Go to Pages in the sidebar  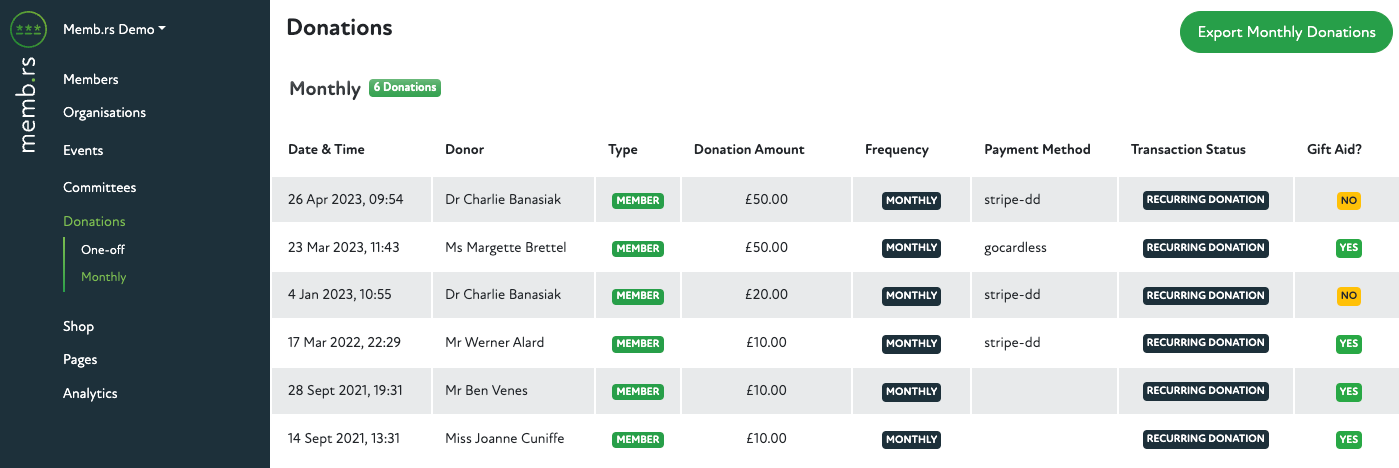point(80,359)
